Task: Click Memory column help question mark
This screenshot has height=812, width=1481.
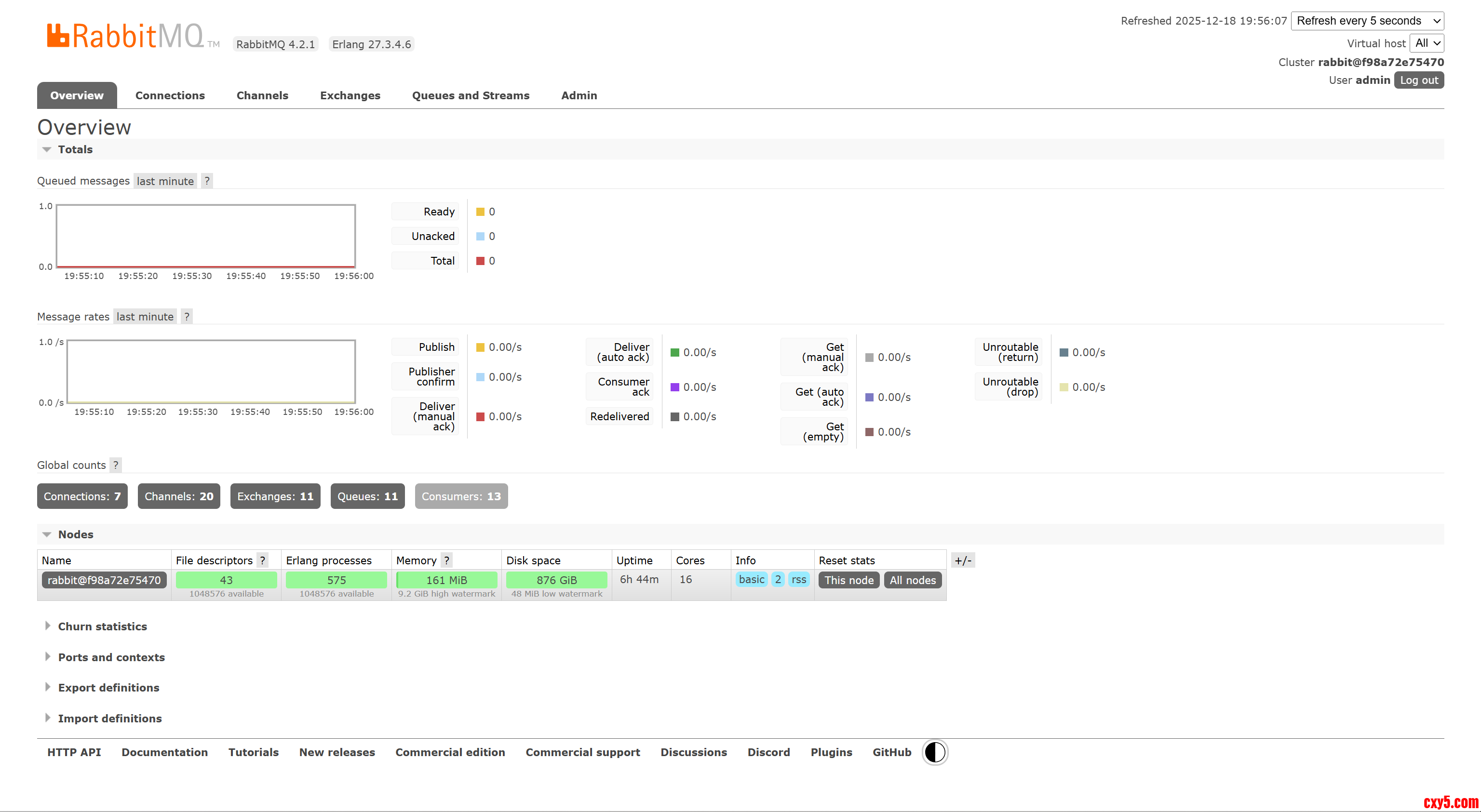Action: (446, 560)
